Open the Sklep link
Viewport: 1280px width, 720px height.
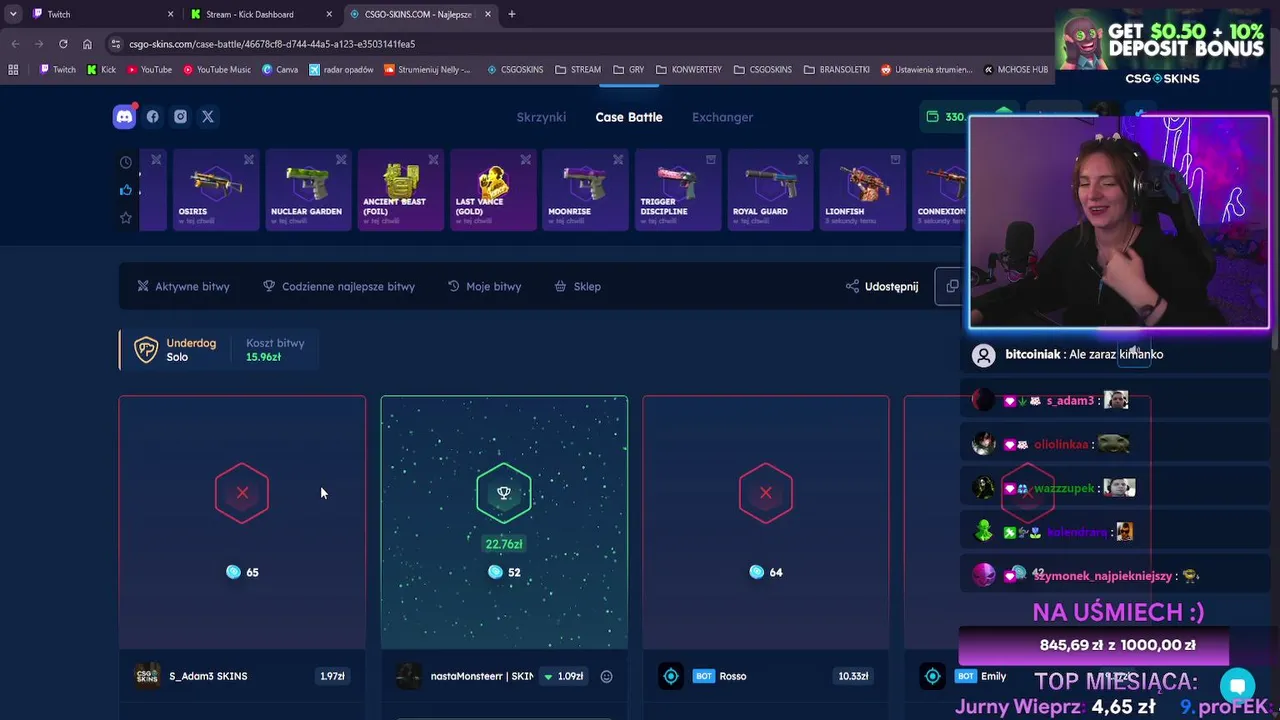tap(578, 286)
